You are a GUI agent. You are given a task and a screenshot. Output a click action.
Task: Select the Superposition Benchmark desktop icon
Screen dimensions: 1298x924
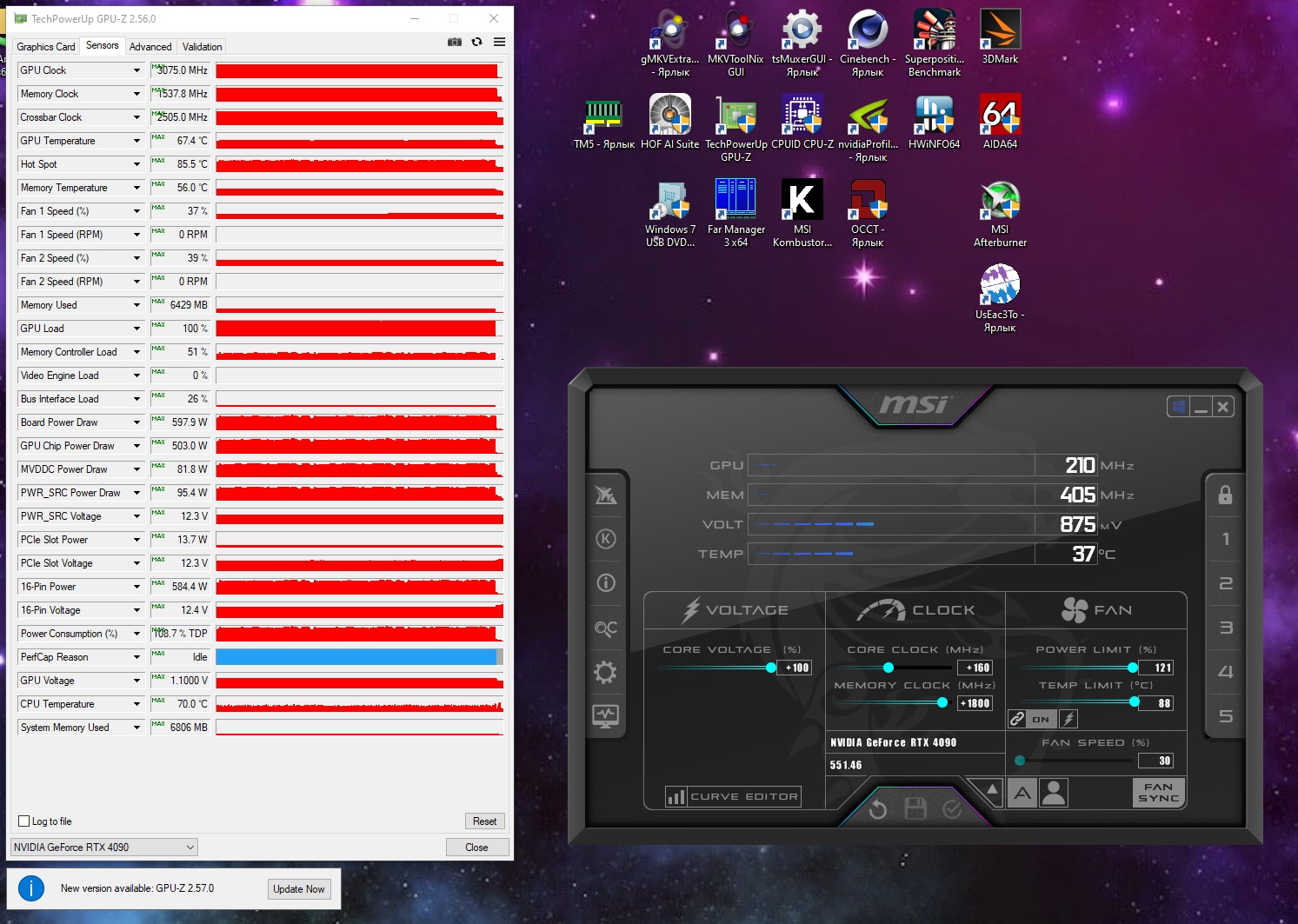pos(935,43)
